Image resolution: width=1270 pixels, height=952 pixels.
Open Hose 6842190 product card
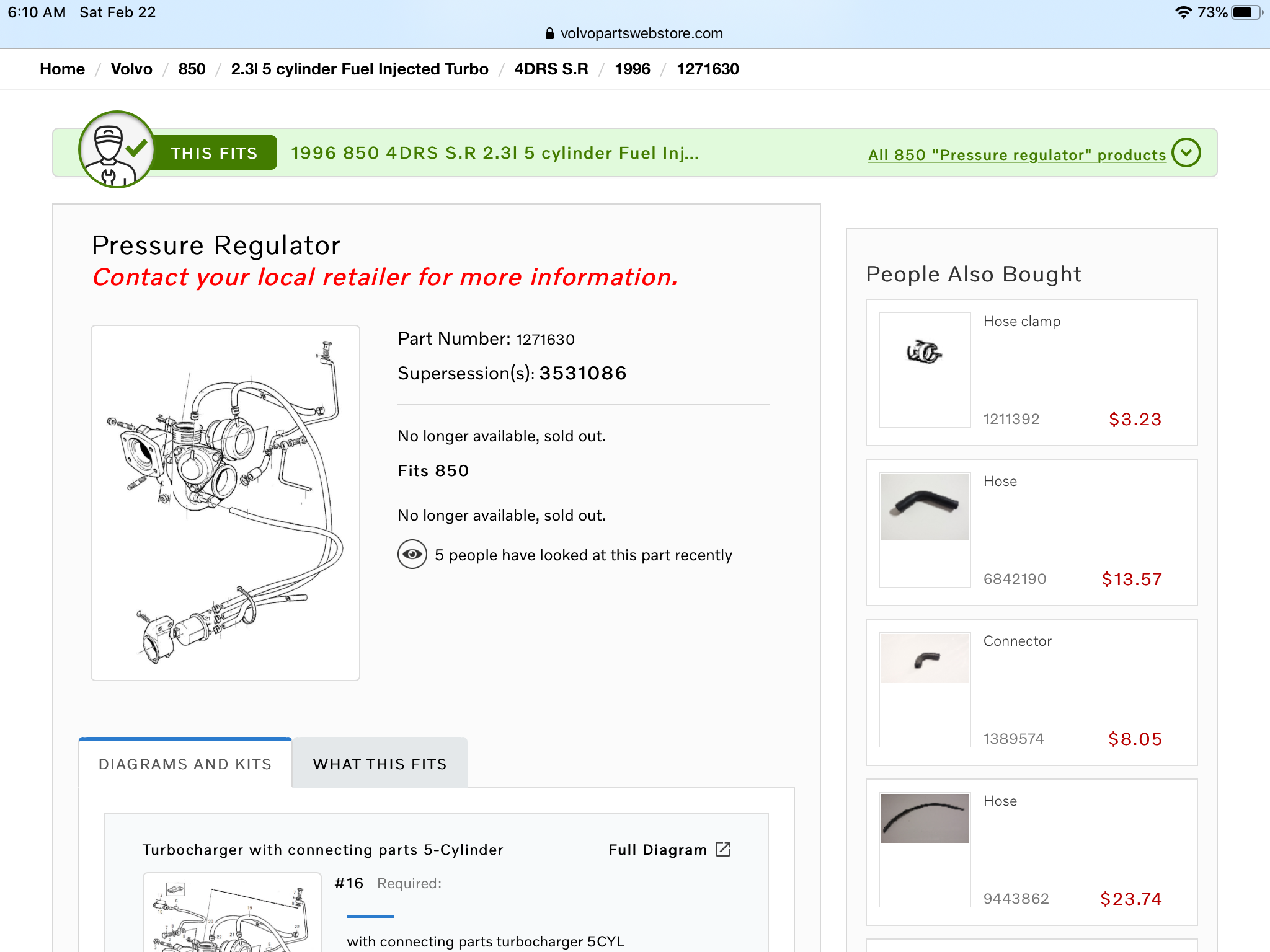(1031, 532)
